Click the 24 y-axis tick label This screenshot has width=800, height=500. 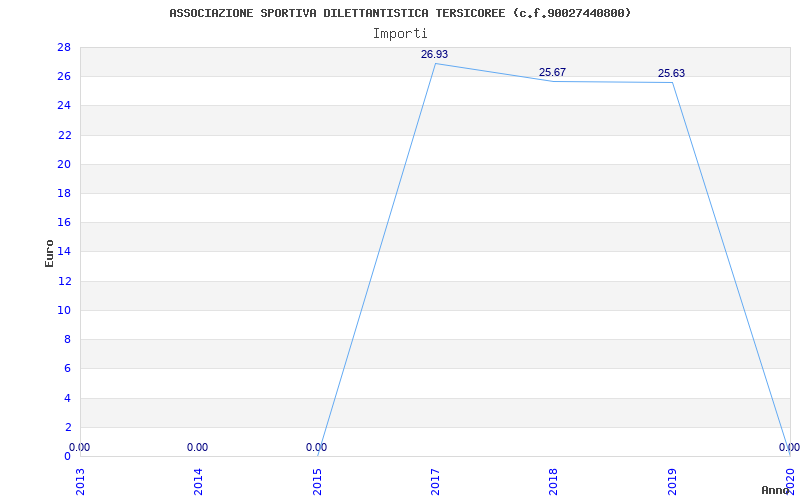[64, 106]
